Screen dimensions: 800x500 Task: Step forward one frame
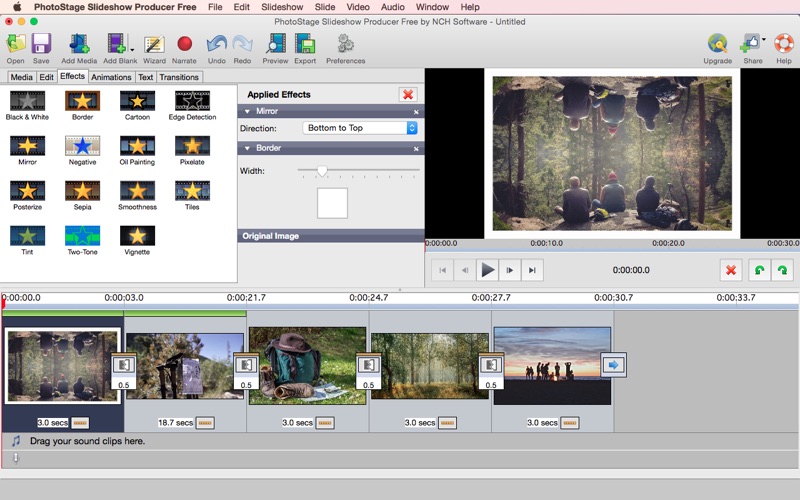(x=510, y=270)
